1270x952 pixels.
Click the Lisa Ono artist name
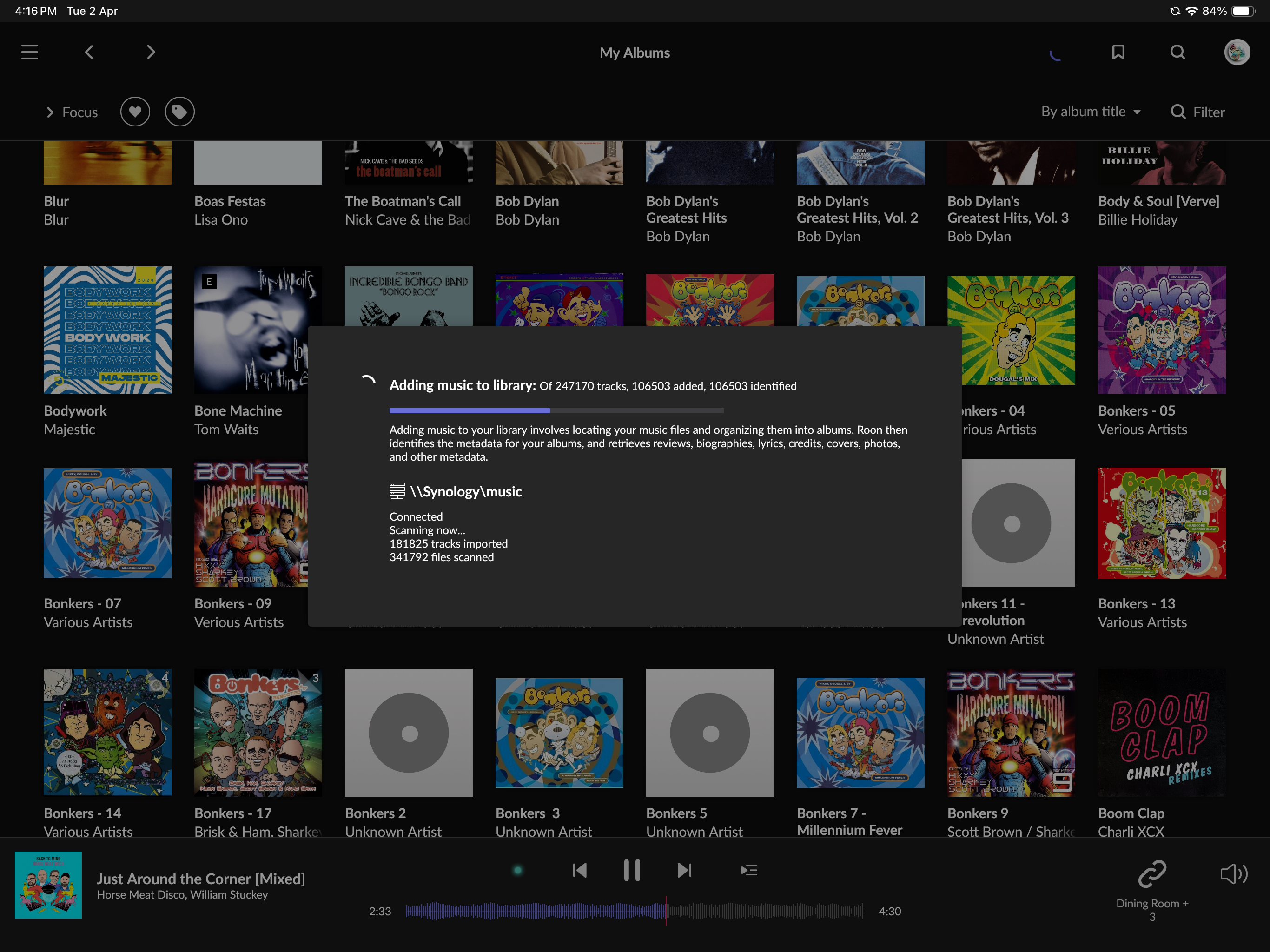click(x=221, y=219)
